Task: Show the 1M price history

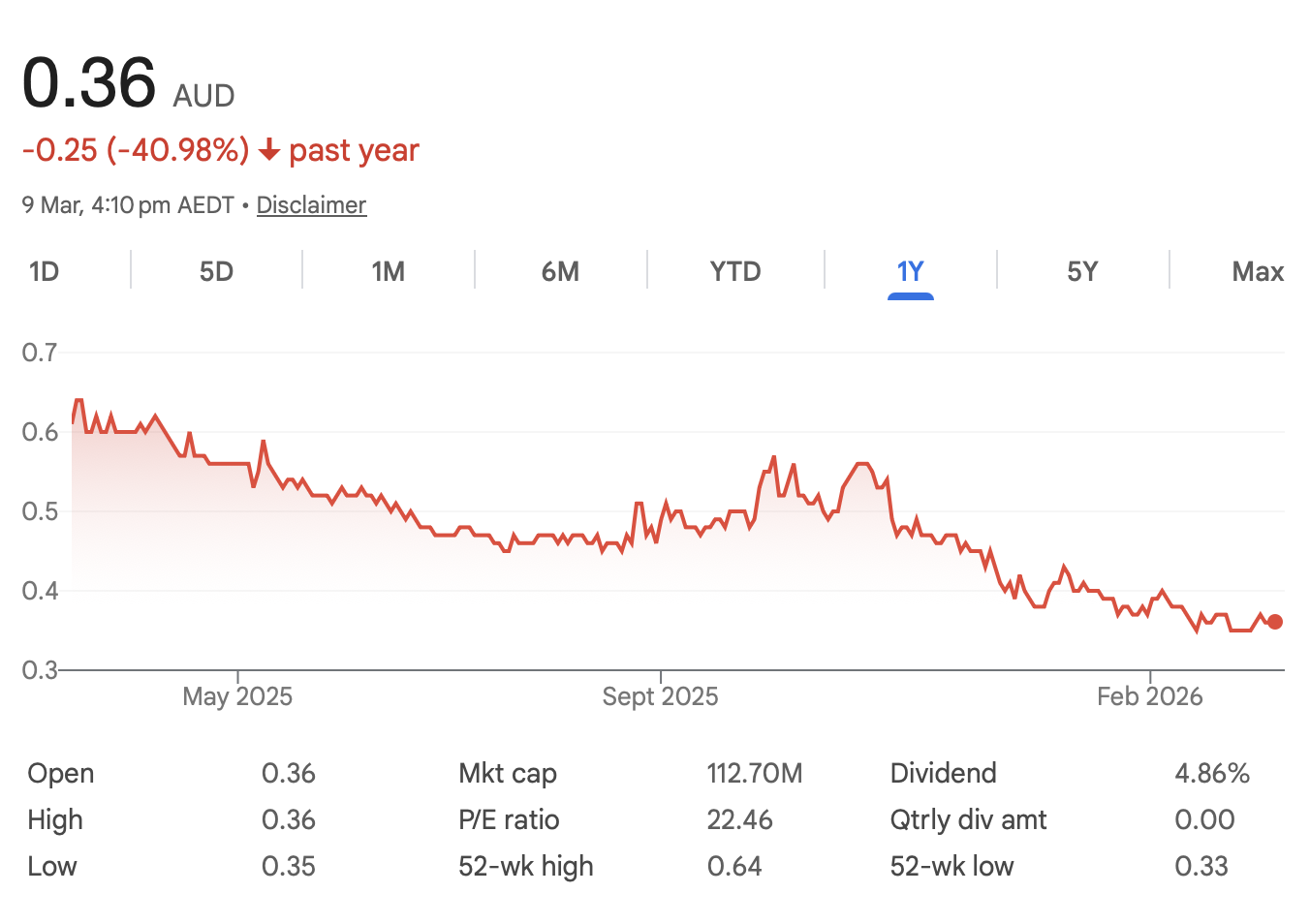Action: pos(388,271)
